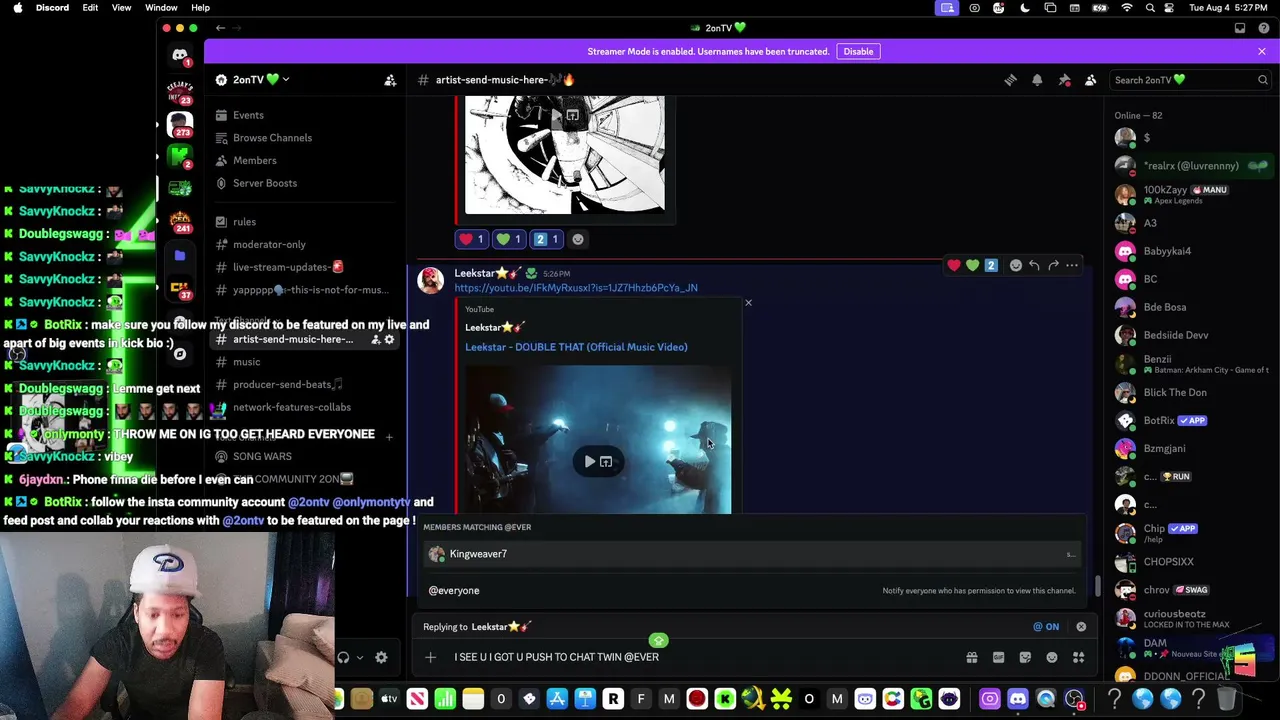Viewport: 1280px width, 720px height.
Task: Open user settings gear
Action: coord(381,657)
